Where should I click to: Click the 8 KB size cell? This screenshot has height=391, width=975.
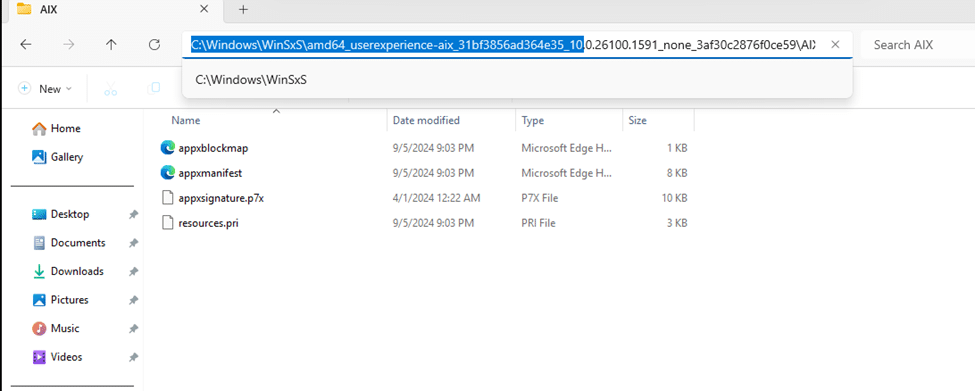pos(677,173)
